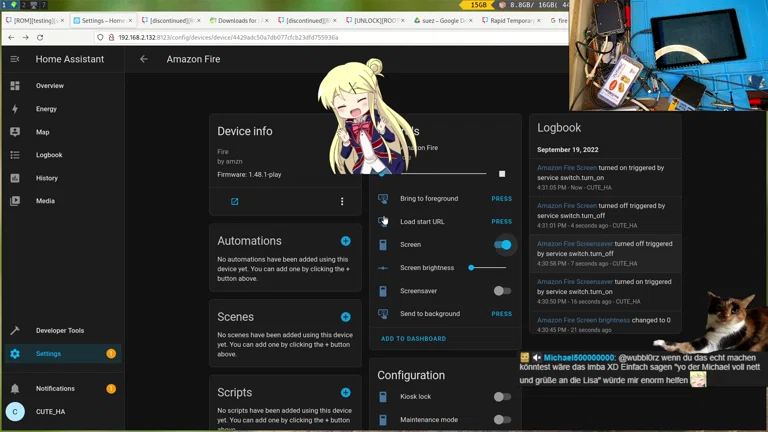Add a new automation with plus icon
Viewport: 768px width, 432px height.
pyautogui.click(x=346, y=241)
